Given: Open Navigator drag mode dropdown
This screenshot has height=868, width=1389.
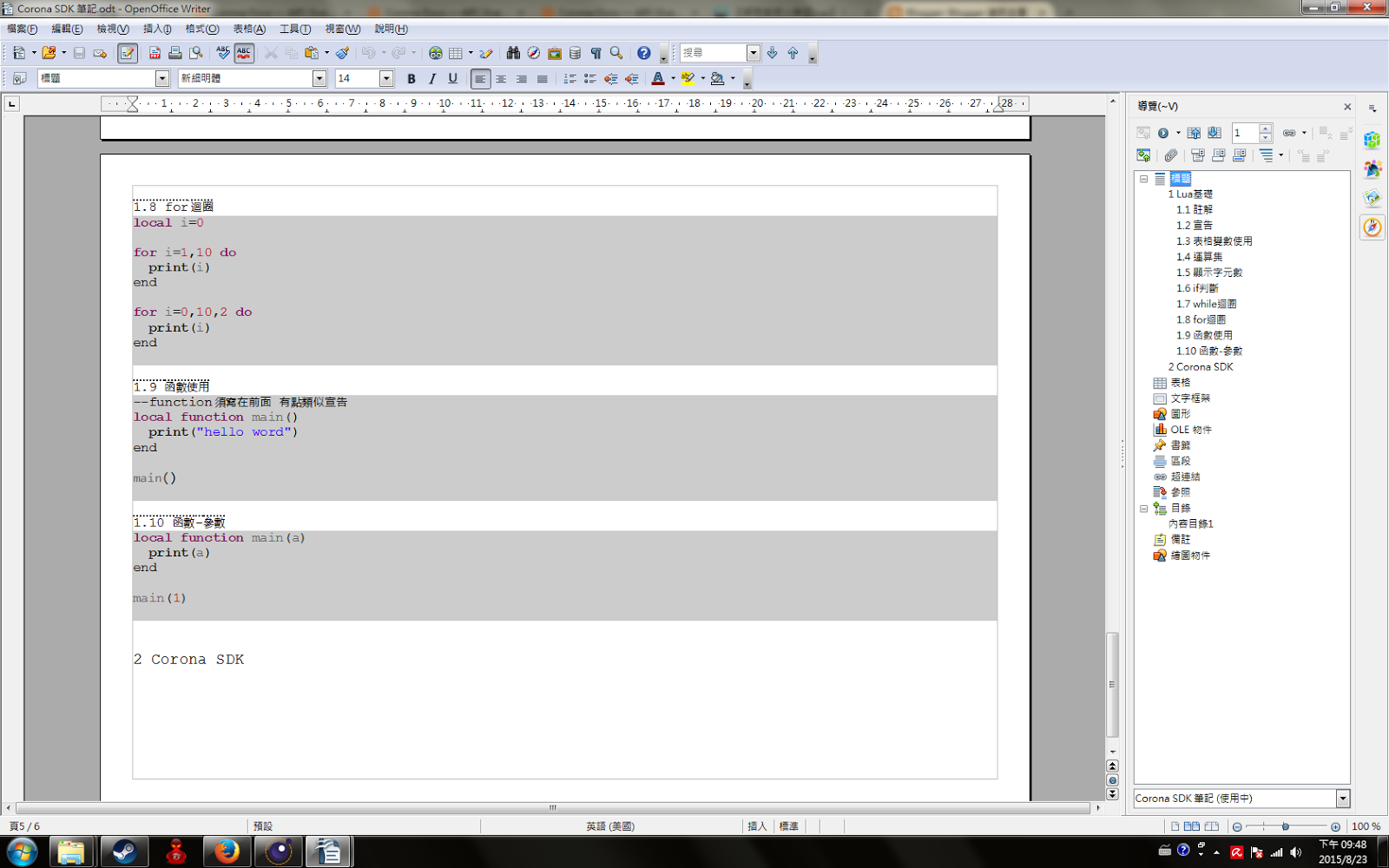Looking at the screenshot, I should pos(1304,133).
